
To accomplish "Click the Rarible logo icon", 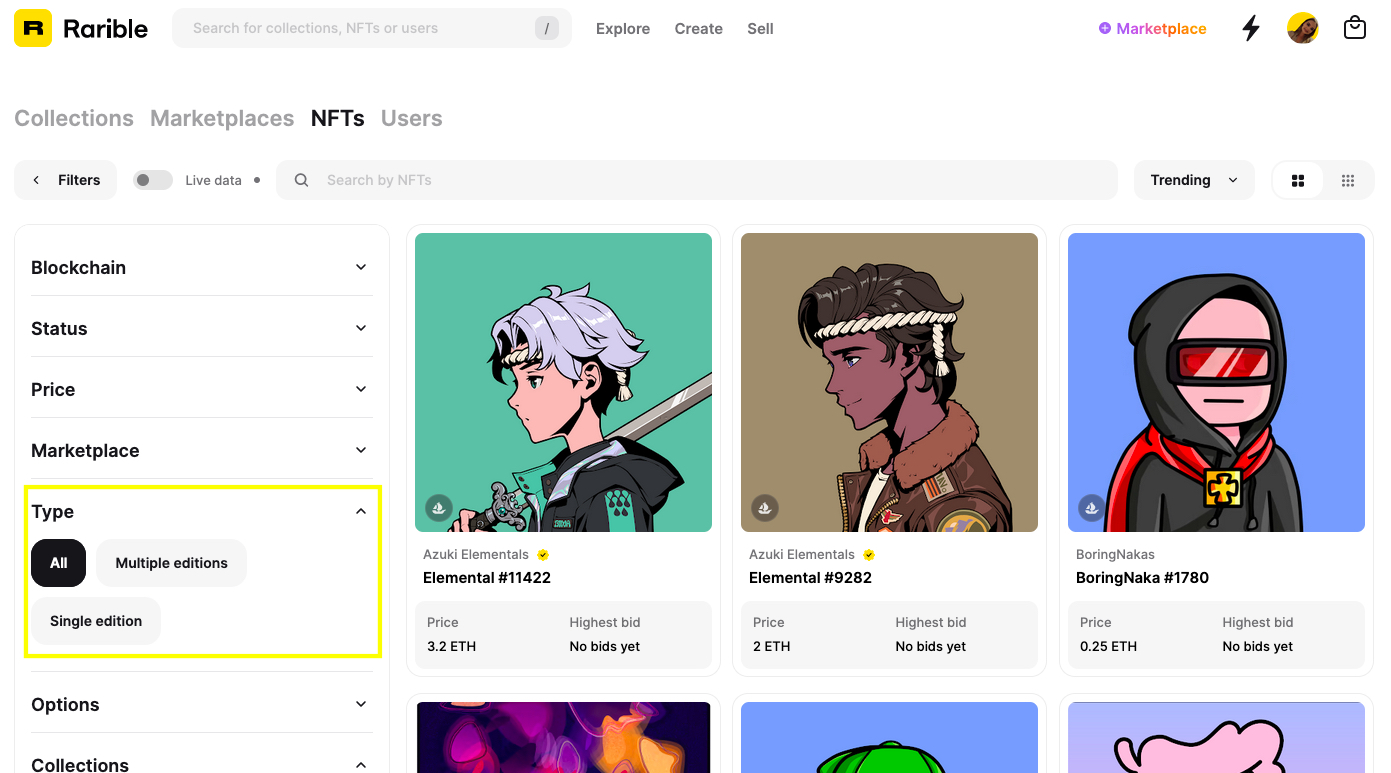I will click(x=33, y=28).
